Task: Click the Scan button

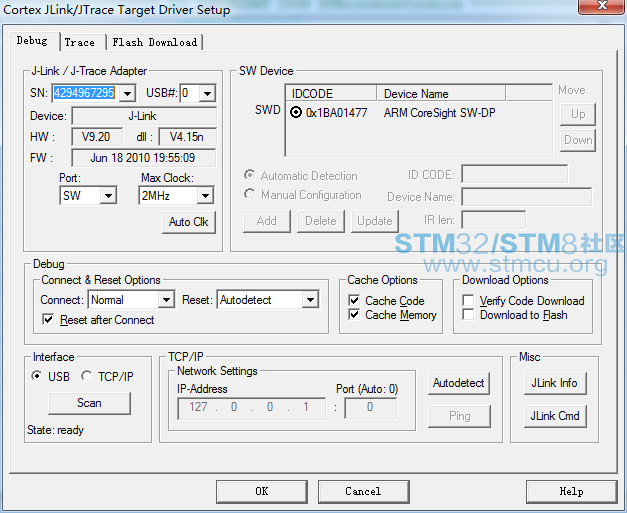Action: (89, 403)
